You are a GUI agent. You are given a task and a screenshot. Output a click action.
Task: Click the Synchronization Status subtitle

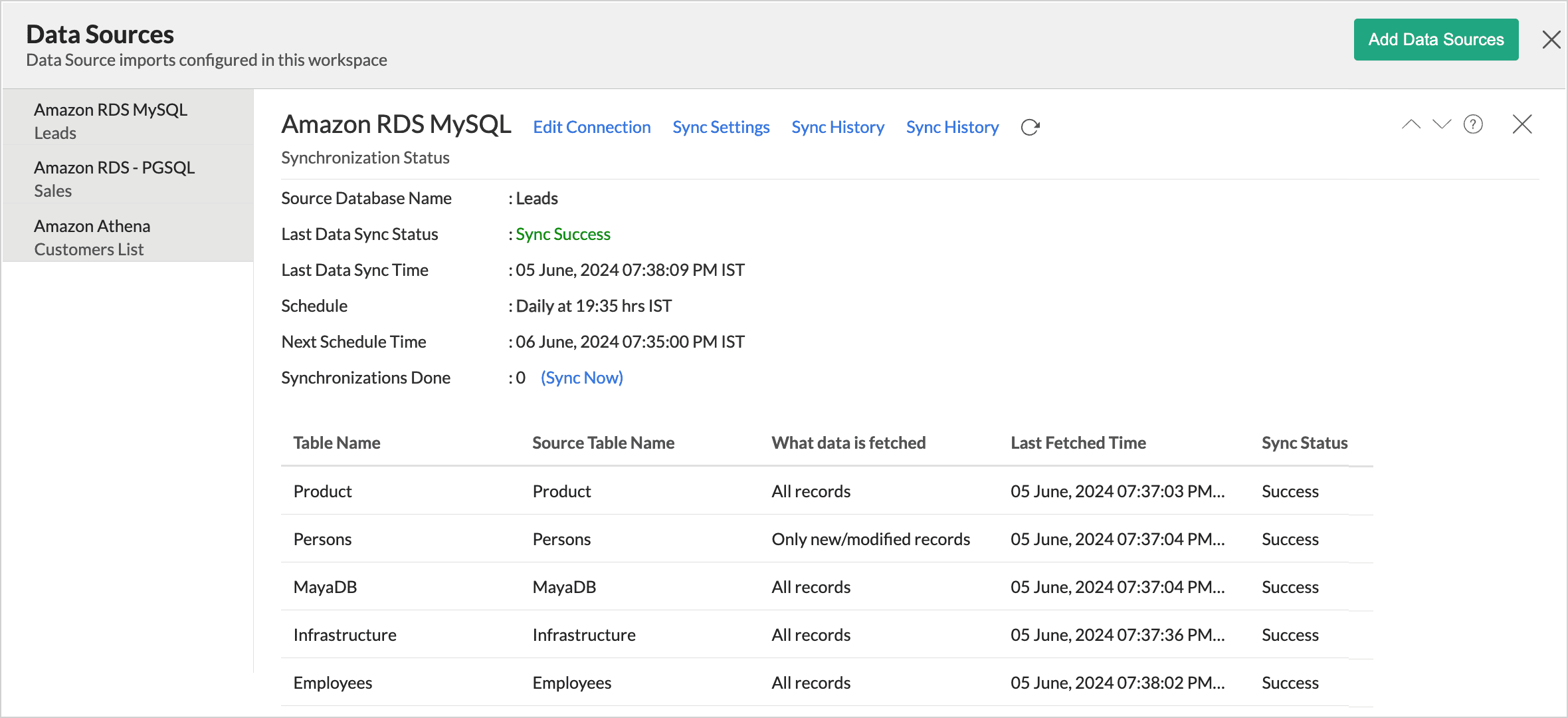pos(365,158)
